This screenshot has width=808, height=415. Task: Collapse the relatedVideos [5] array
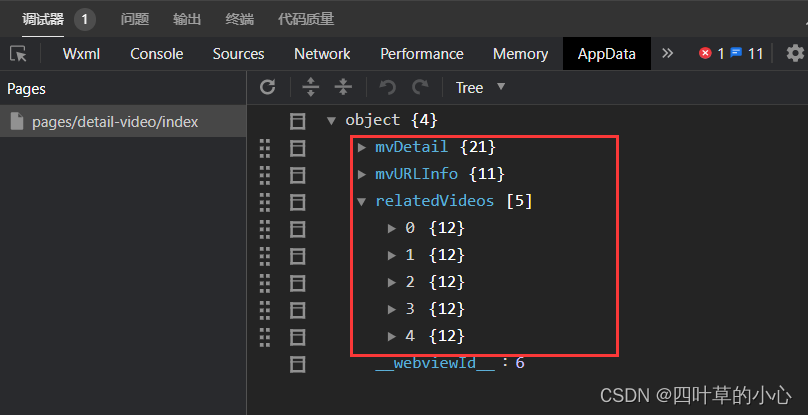point(362,202)
